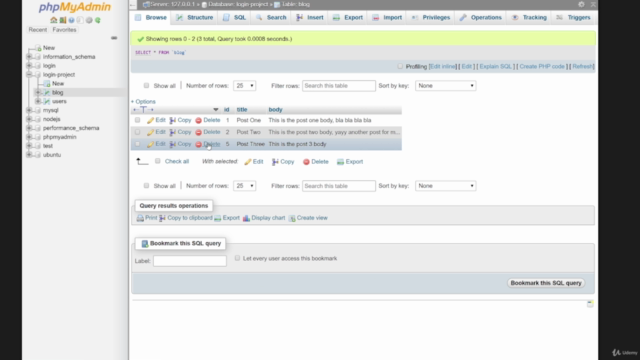Click pencil Edit icon for Post Three row
Screen dimensions: 640x360
tap(150, 144)
